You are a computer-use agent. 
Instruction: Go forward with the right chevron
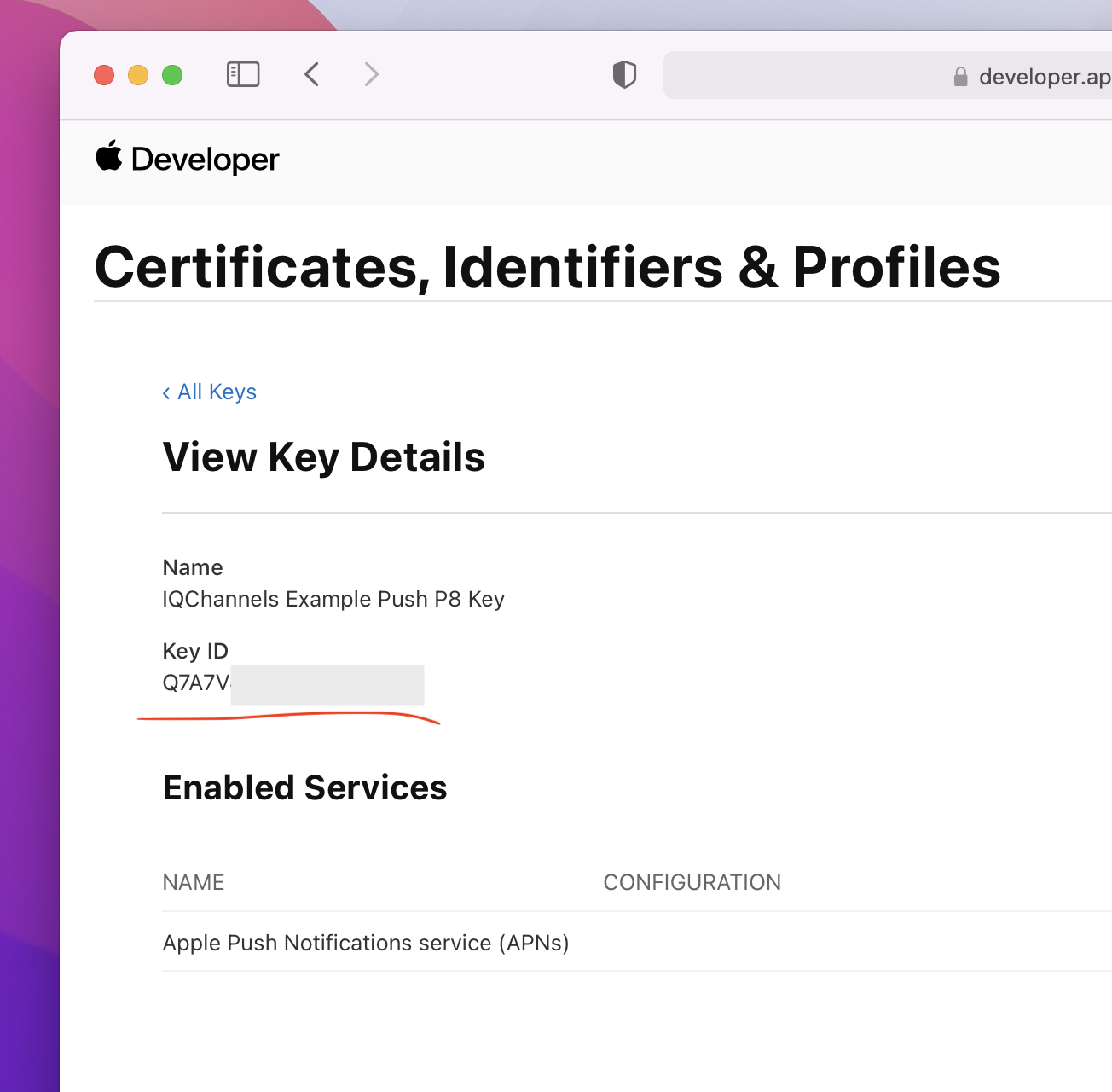tap(371, 75)
